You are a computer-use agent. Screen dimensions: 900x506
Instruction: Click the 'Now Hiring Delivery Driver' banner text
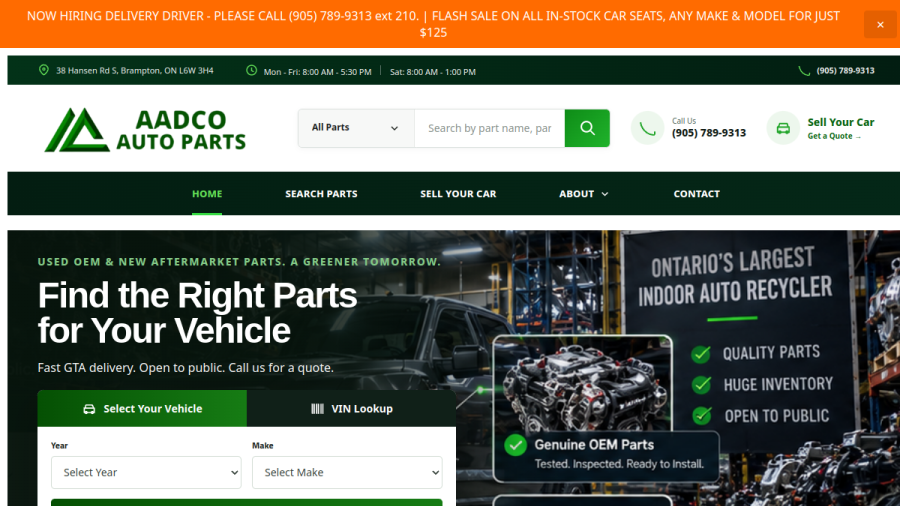point(433,24)
